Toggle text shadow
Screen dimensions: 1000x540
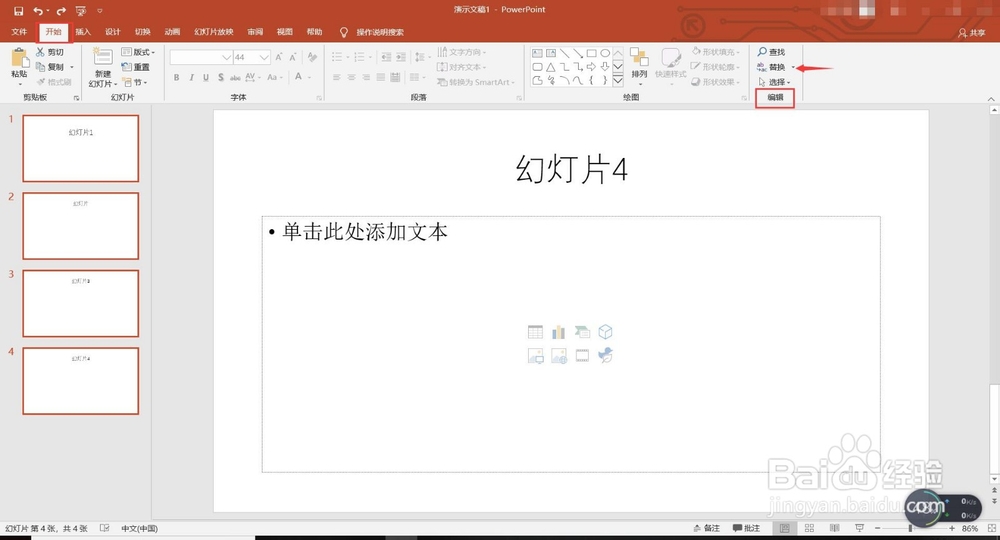(x=221, y=77)
